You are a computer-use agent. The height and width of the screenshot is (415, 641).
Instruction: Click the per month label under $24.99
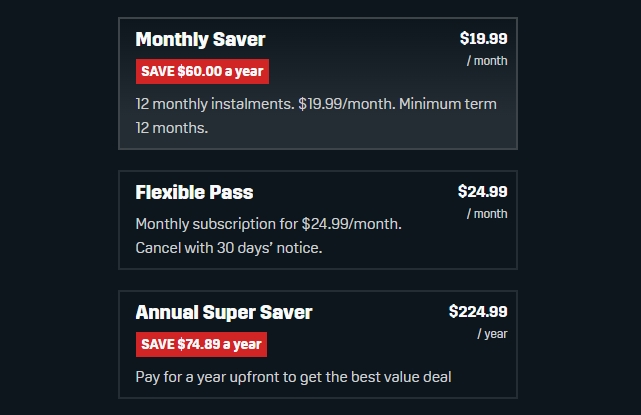point(487,214)
